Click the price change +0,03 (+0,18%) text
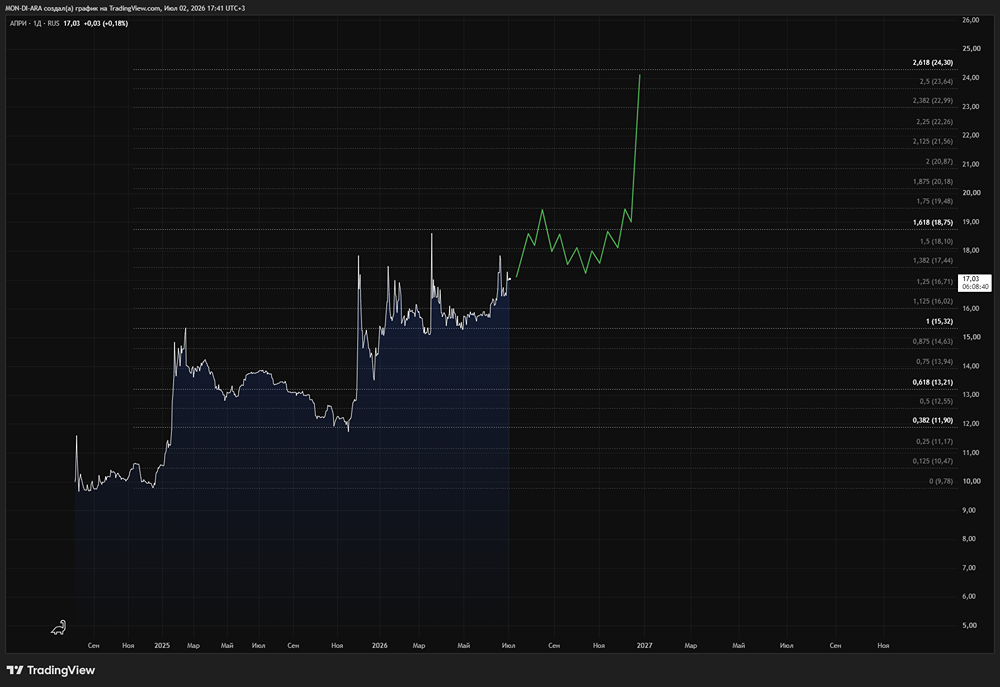Image resolution: width=1000 pixels, height=687 pixels. [106, 23]
